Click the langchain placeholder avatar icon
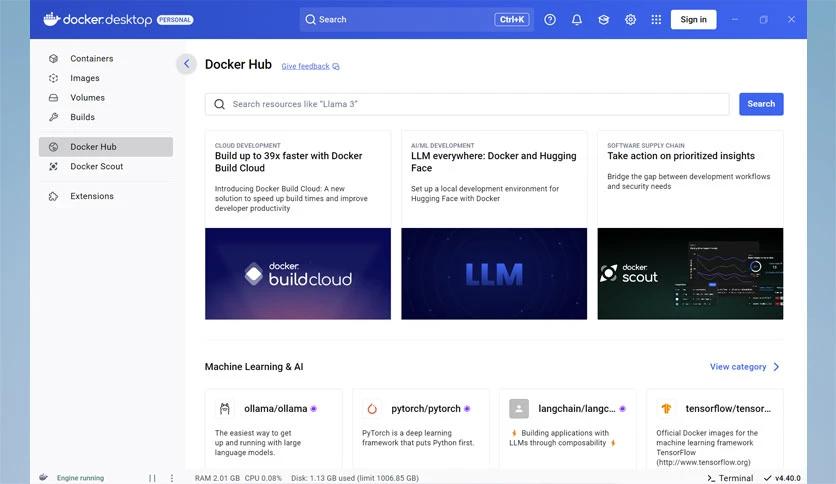This screenshot has width=836, height=484. pos(519,409)
